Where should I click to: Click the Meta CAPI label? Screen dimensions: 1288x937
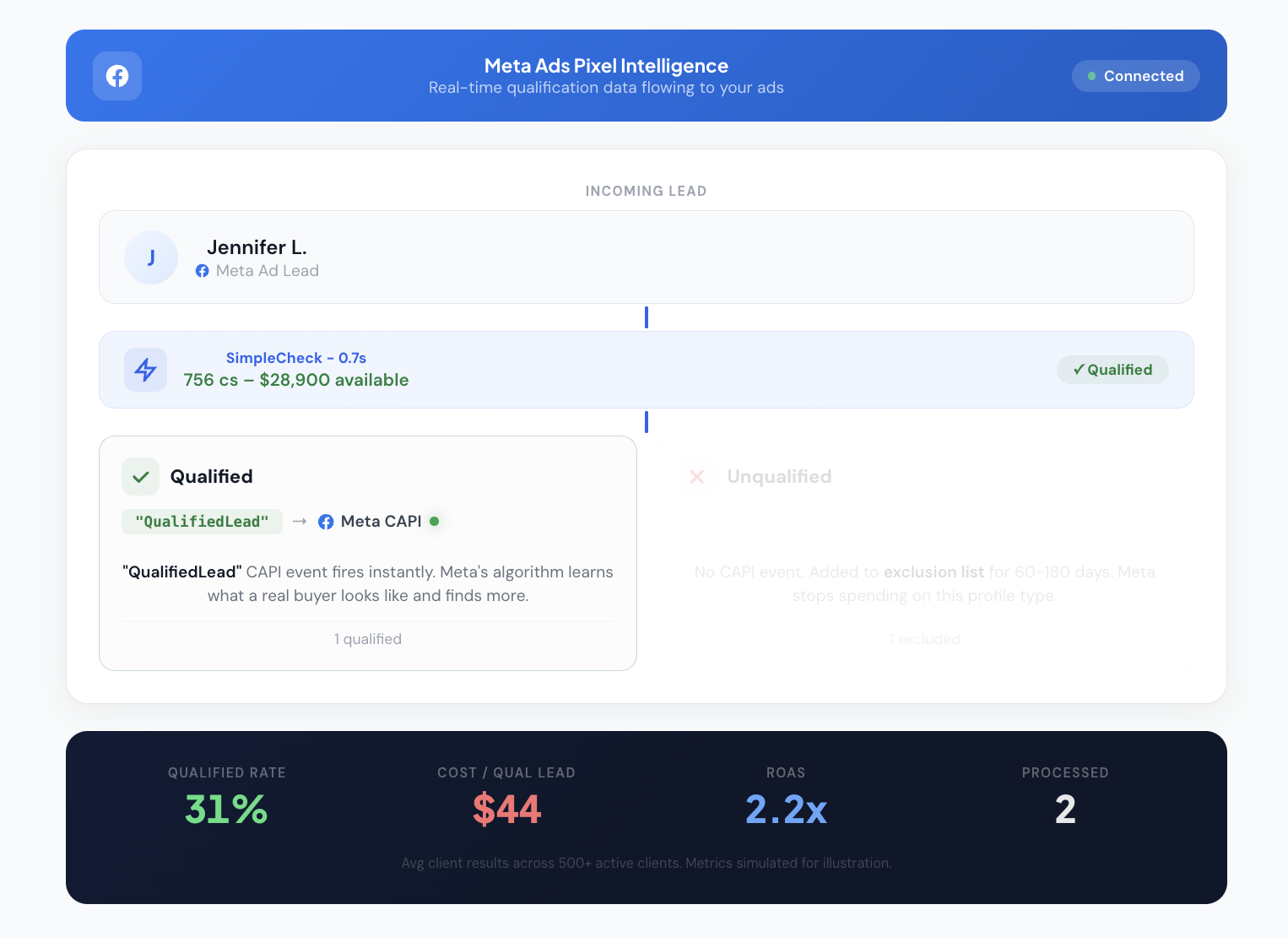click(382, 522)
